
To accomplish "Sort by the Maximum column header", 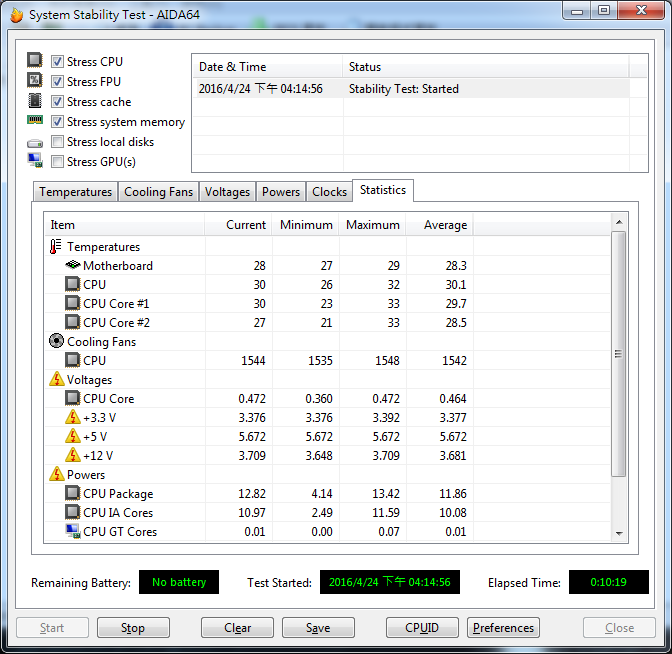I will point(372,225).
